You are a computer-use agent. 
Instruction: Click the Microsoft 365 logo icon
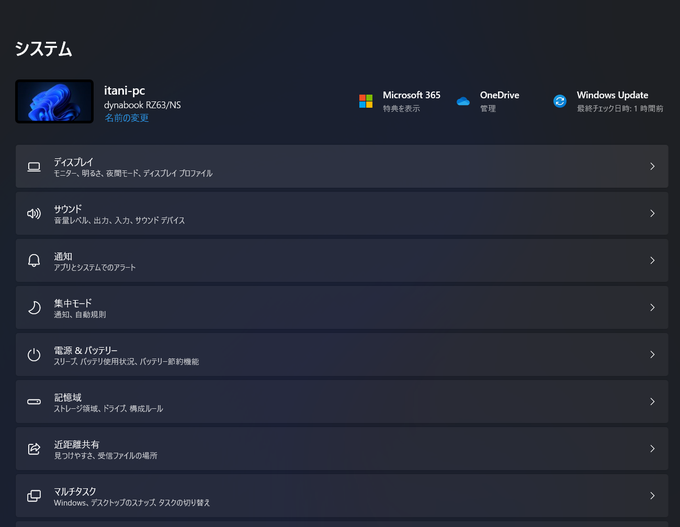pyautogui.click(x=366, y=101)
